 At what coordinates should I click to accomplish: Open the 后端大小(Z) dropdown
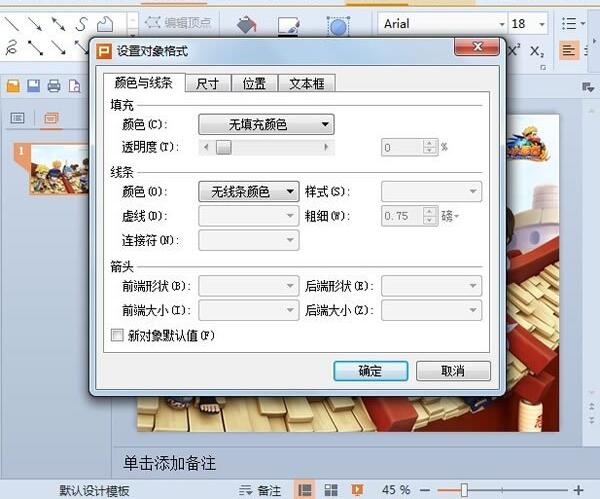tap(431, 310)
